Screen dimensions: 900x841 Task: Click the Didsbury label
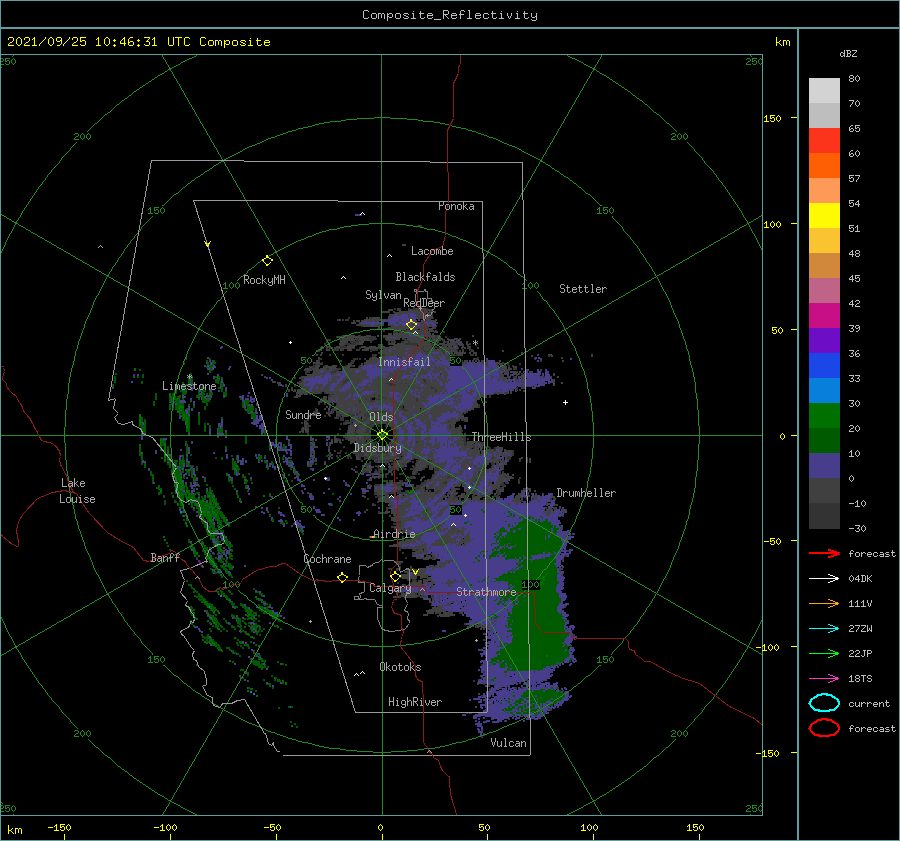click(378, 448)
